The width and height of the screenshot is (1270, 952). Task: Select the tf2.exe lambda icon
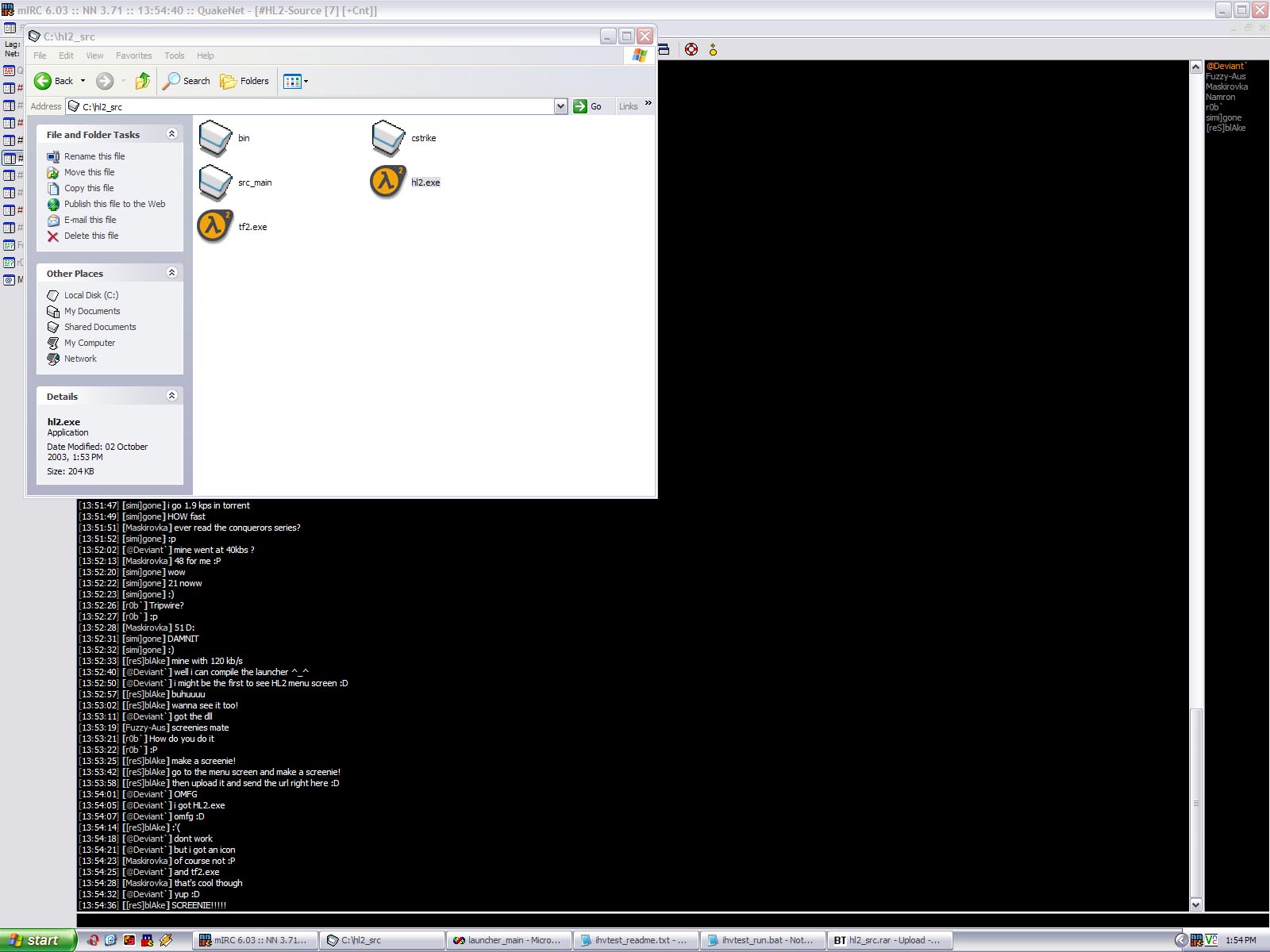pos(214,226)
